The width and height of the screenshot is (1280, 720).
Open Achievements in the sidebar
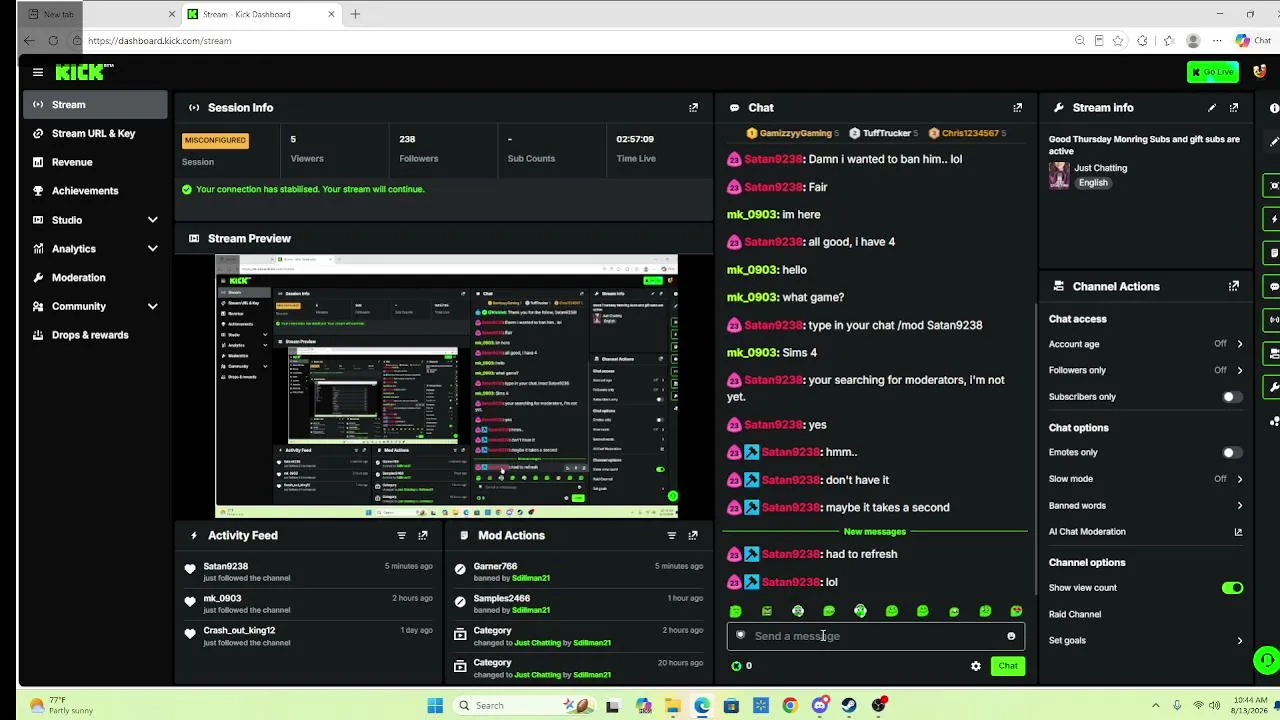tap(96, 191)
